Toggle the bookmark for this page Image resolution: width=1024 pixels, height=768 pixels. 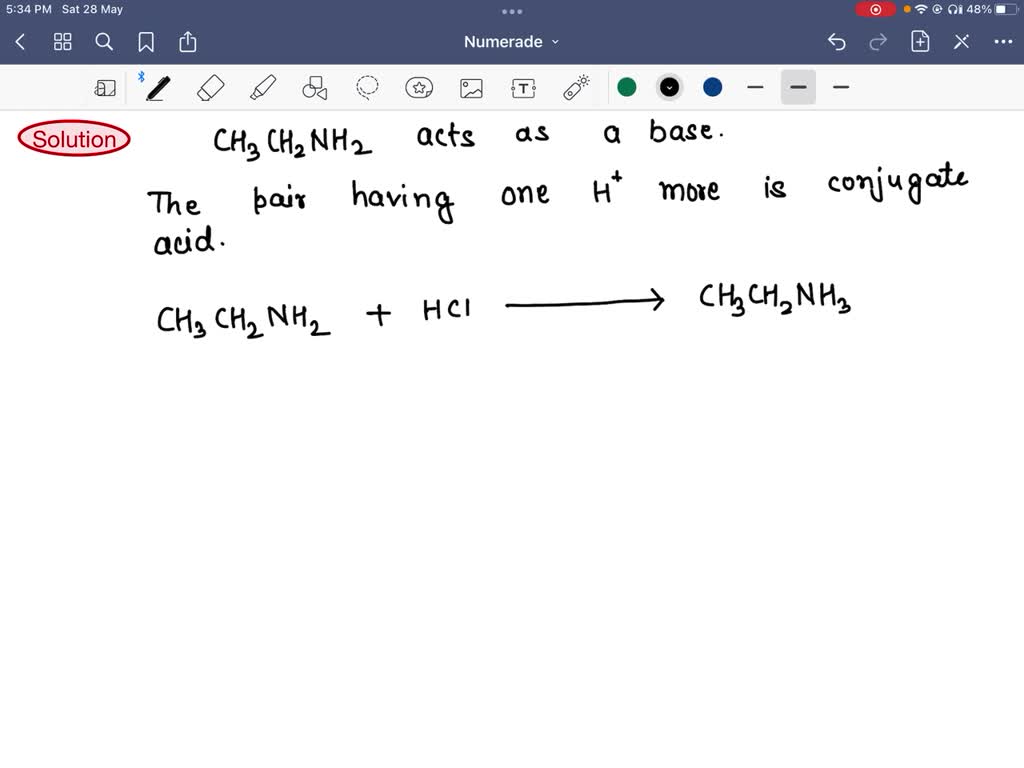146,42
